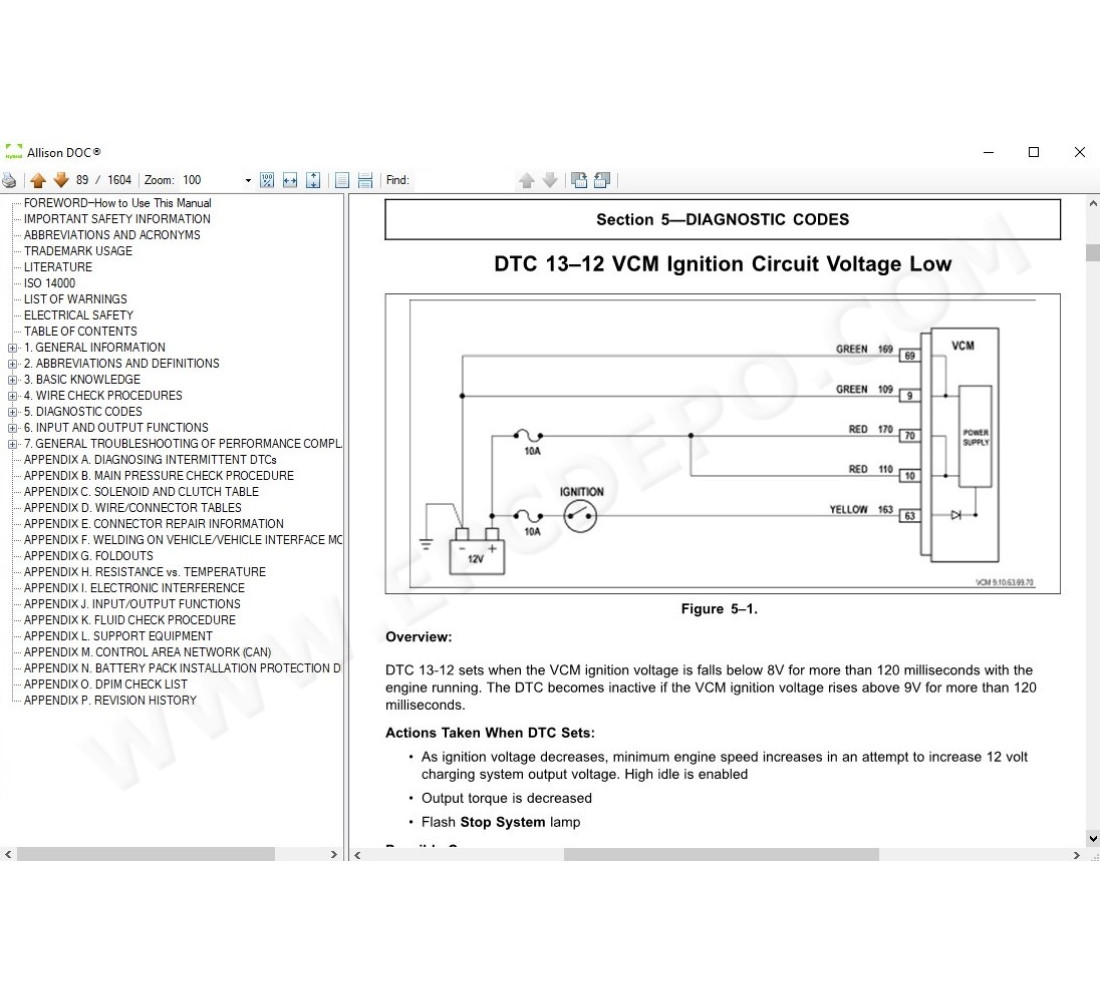Viewport: 1100px width, 1000px height.
Task: Expand 5. DIAGNOSTIC CODES tree node
Action: coord(12,412)
